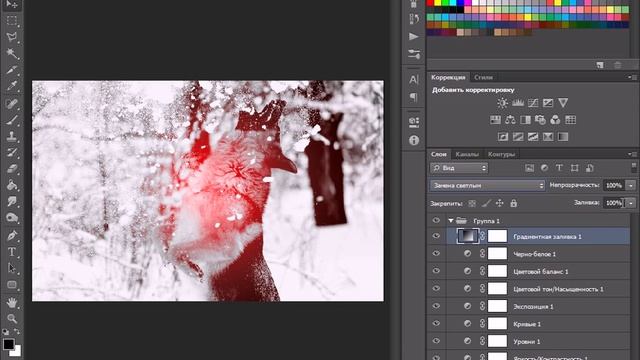This screenshot has height=360, width=640.
Task: Switch to the Слои tab
Action: 439,154
